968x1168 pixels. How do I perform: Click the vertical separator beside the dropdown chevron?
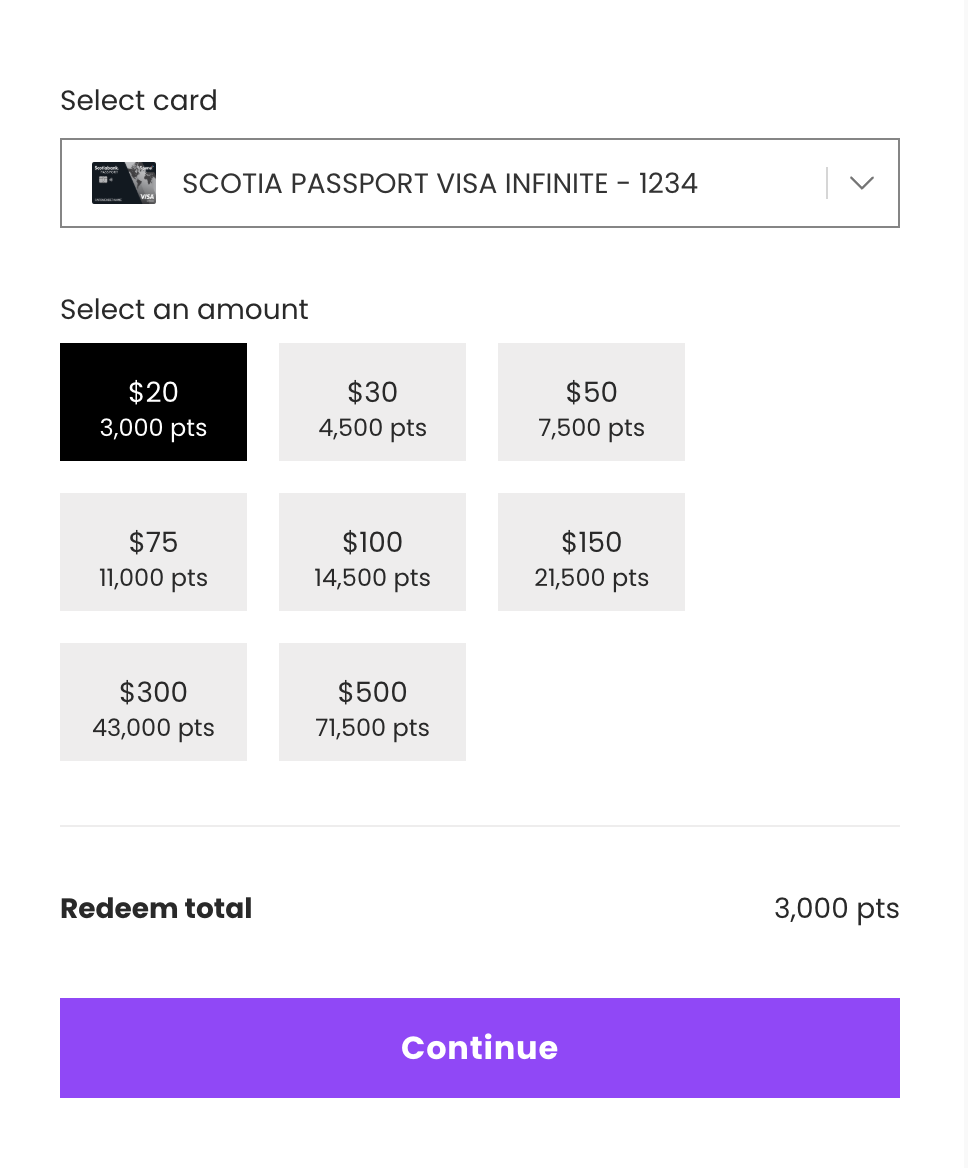coord(827,183)
